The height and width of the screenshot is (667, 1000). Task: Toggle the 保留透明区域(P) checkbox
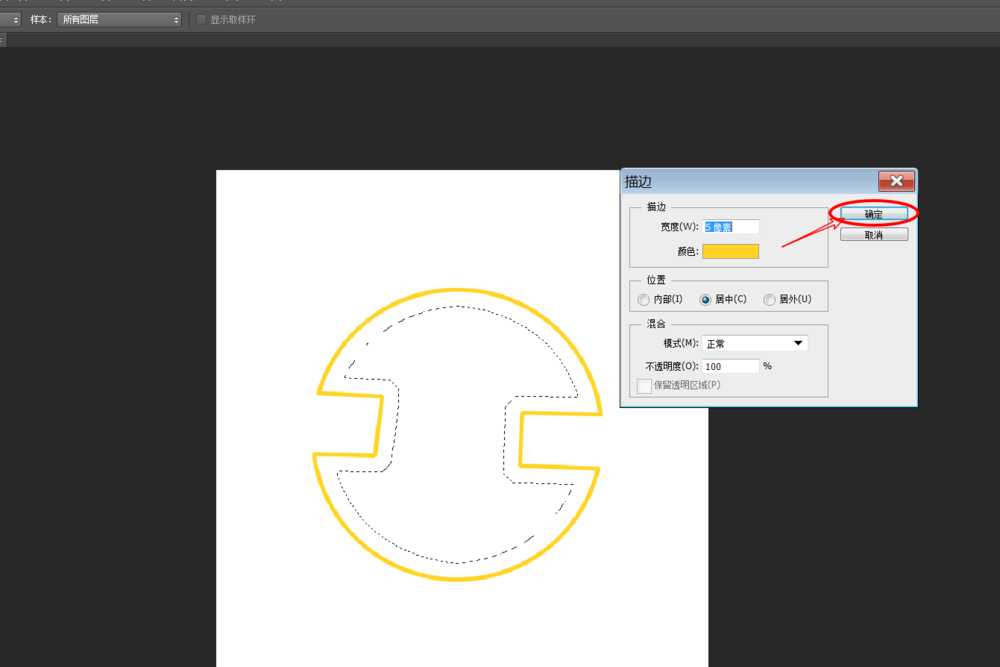[x=644, y=386]
